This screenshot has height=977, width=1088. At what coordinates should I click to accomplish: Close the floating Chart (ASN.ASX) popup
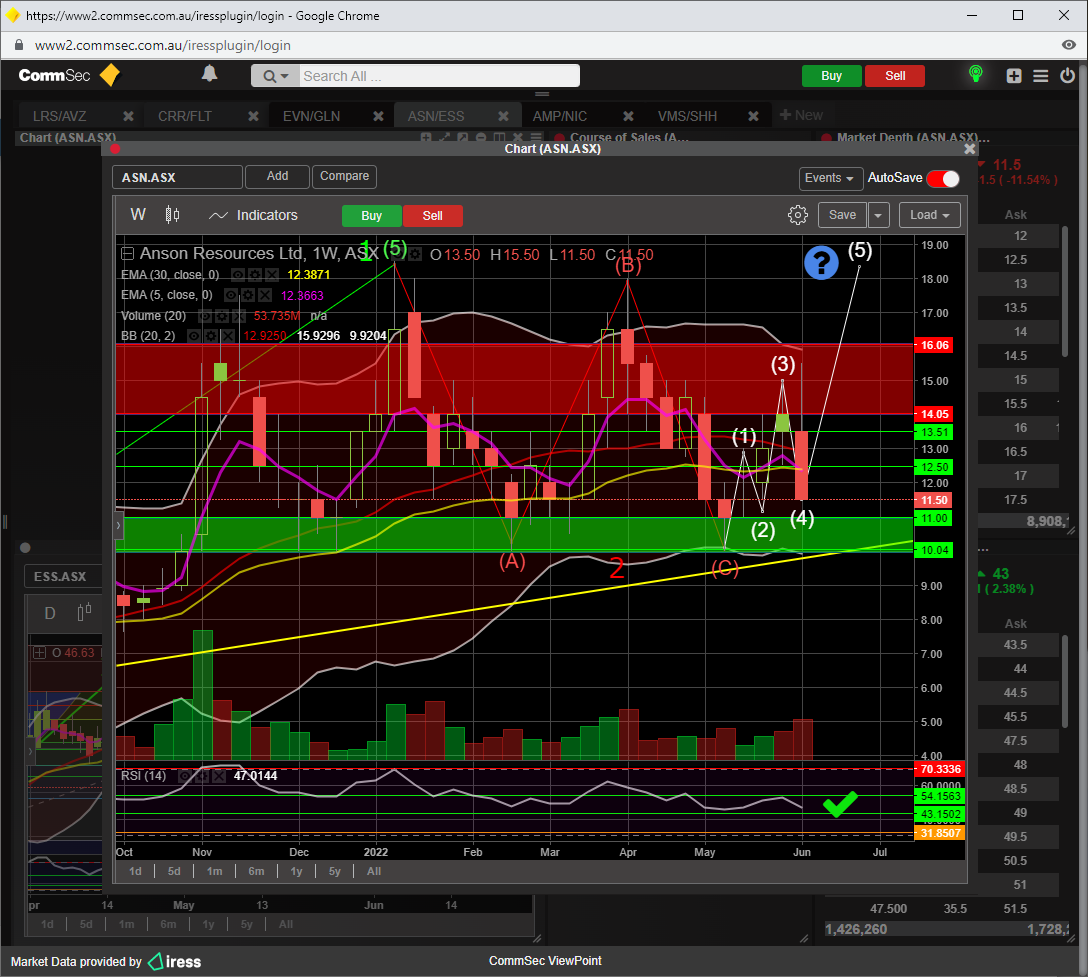pyautogui.click(x=969, y=148)
